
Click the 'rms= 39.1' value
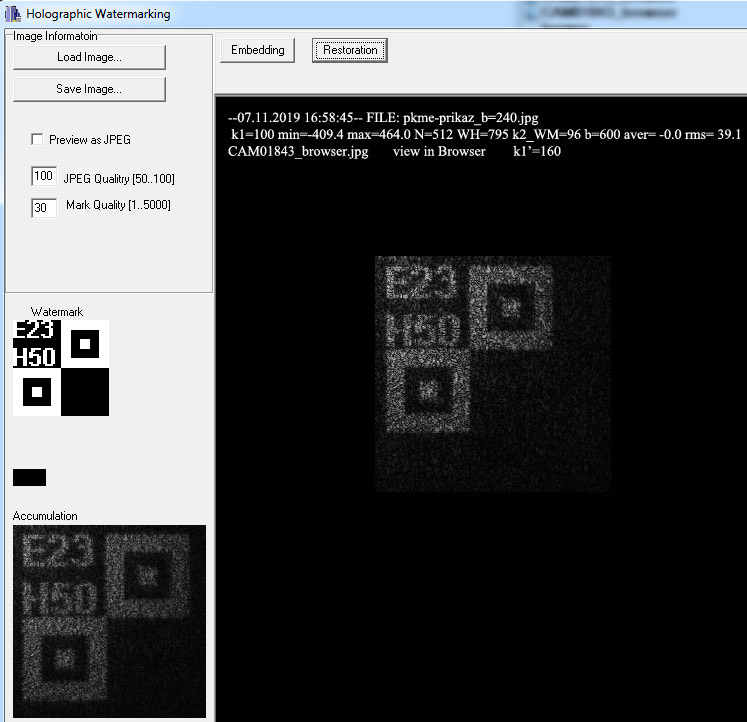713,135
